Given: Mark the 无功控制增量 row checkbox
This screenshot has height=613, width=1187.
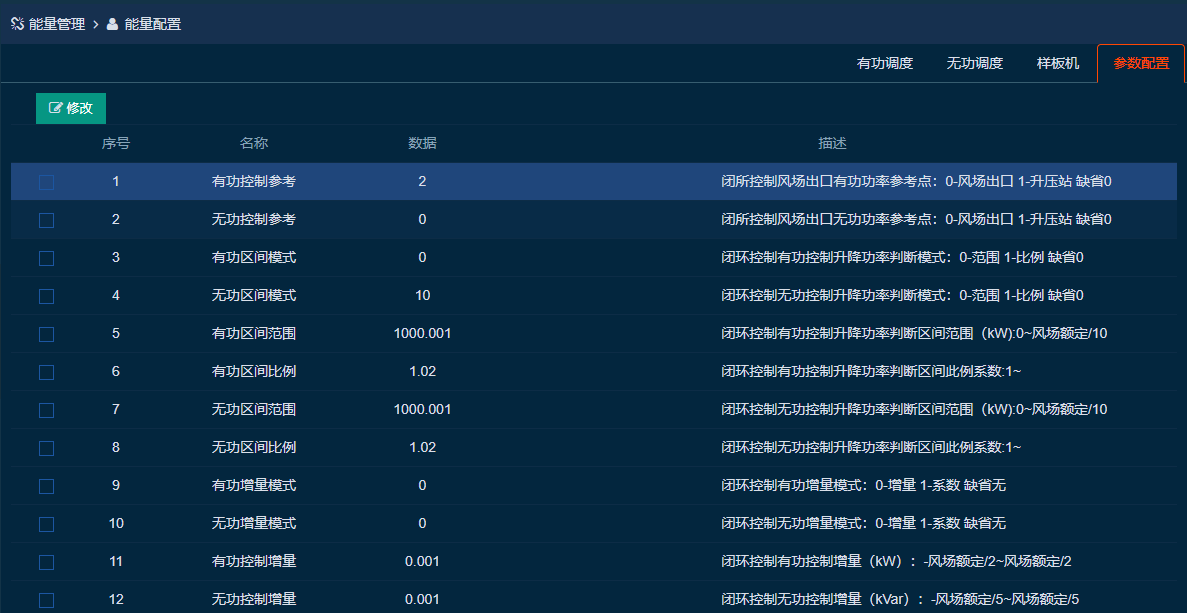Looking at the screenshot, I should [x=47, y=600].
